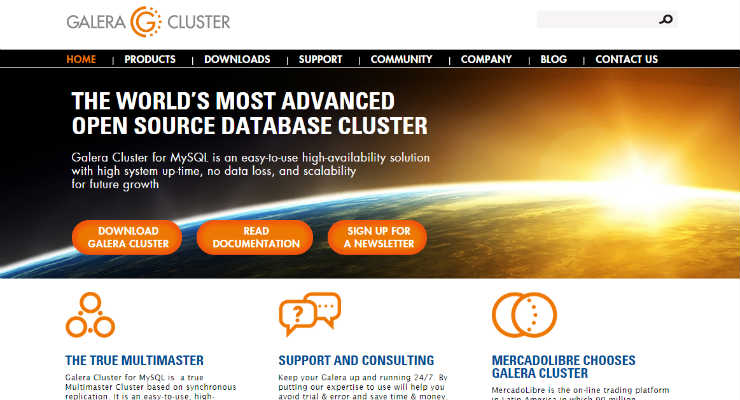The width and height of the screenshot is (740, 400).
Task: Open MercadoLibre Chooses Galera Cluster heading
Action: click(563, 367)
